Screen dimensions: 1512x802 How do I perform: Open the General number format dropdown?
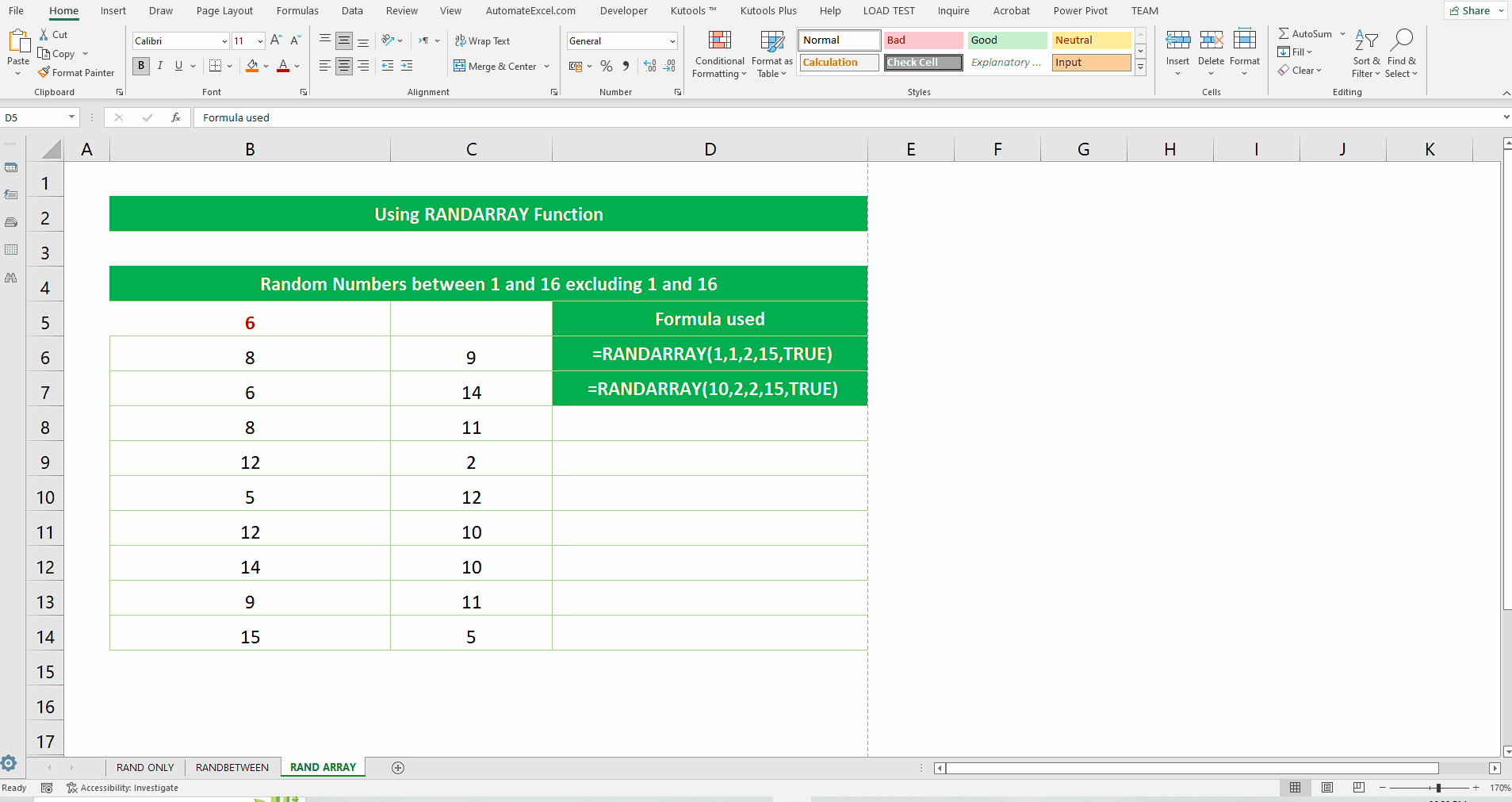tap(672, 41)
